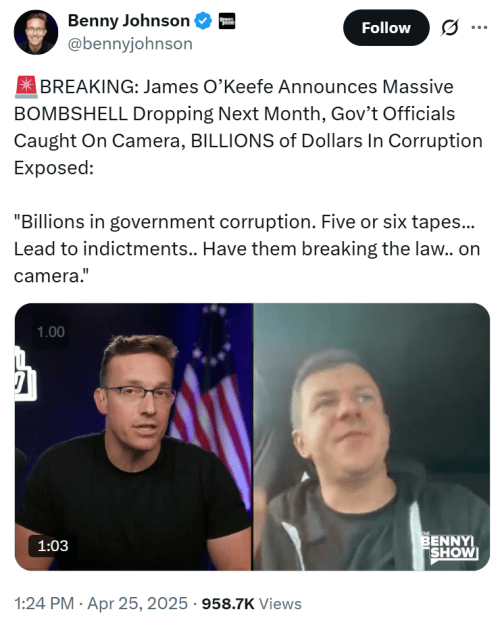Screen dimensions: 500x620
Task: Open the 958.7K Views count
Action: point(251,603)
